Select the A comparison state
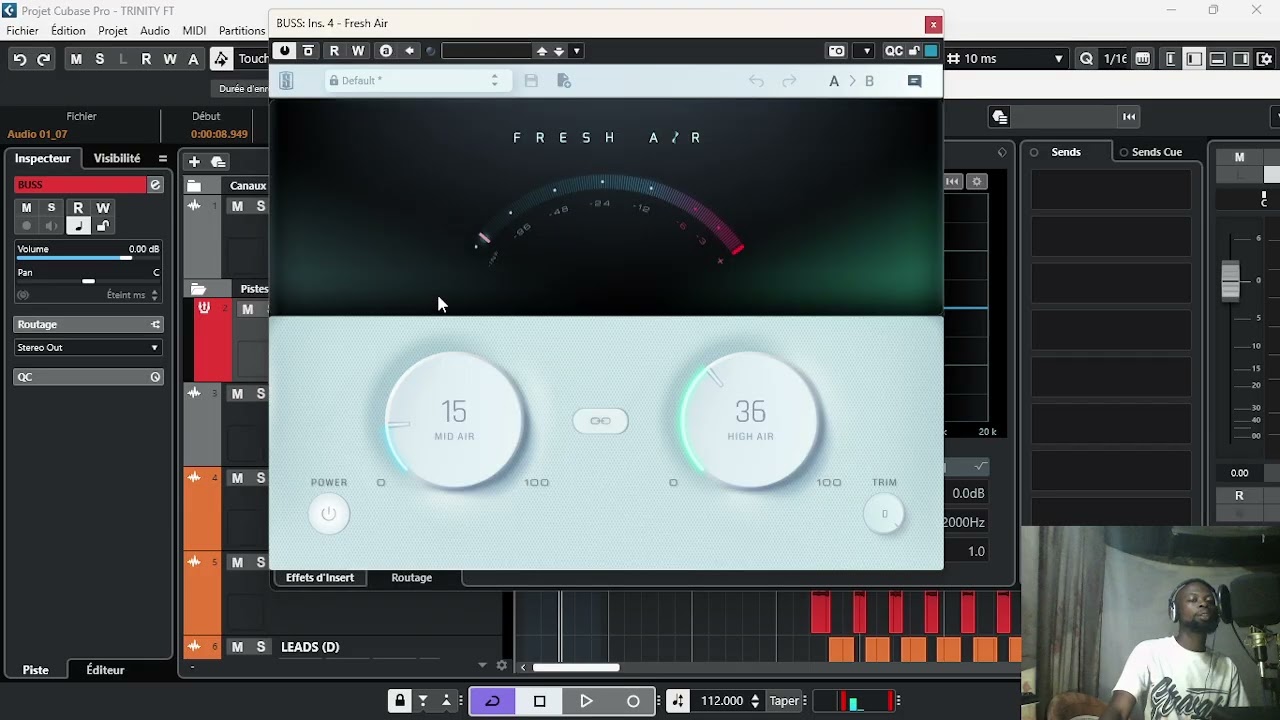Image resolution: width=1280 pixels, height=720 pixels. [834, 81]
